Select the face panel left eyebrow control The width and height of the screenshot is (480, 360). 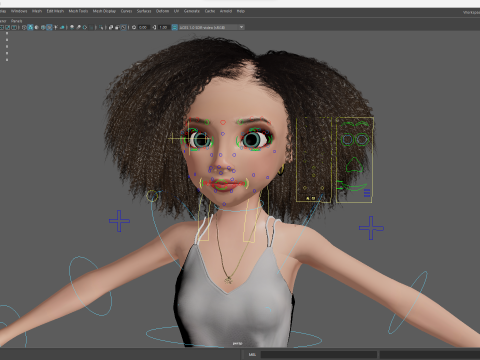click(x=347, y=124)
